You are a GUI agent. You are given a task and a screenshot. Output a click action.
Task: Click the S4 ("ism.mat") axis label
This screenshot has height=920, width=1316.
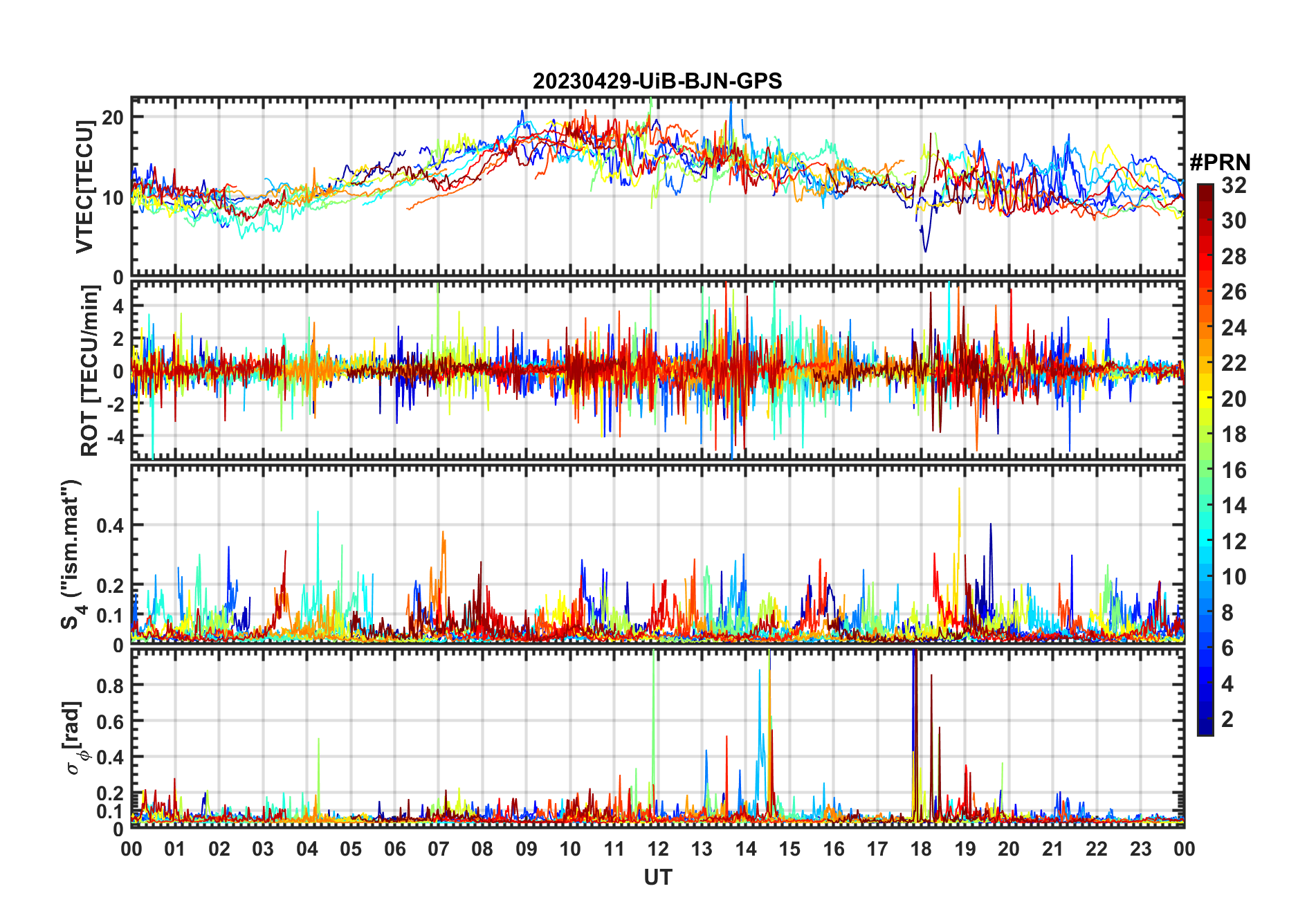click(72, 553)
